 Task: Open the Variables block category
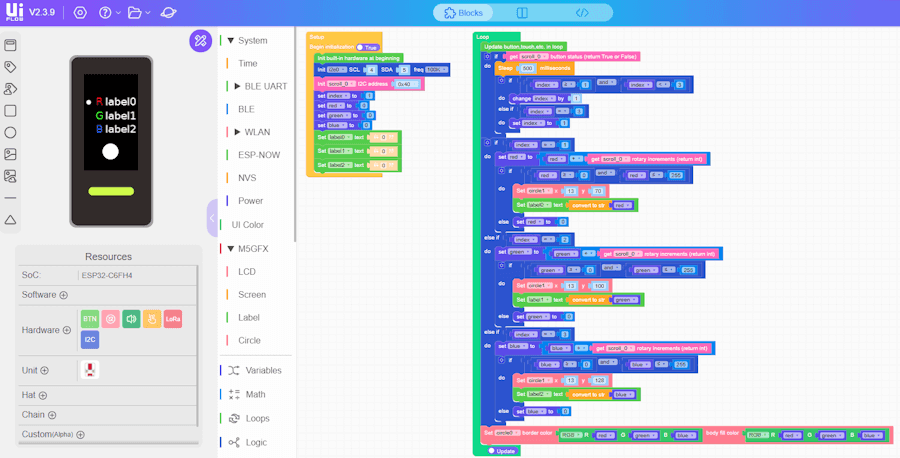click(x=263, y=370)
